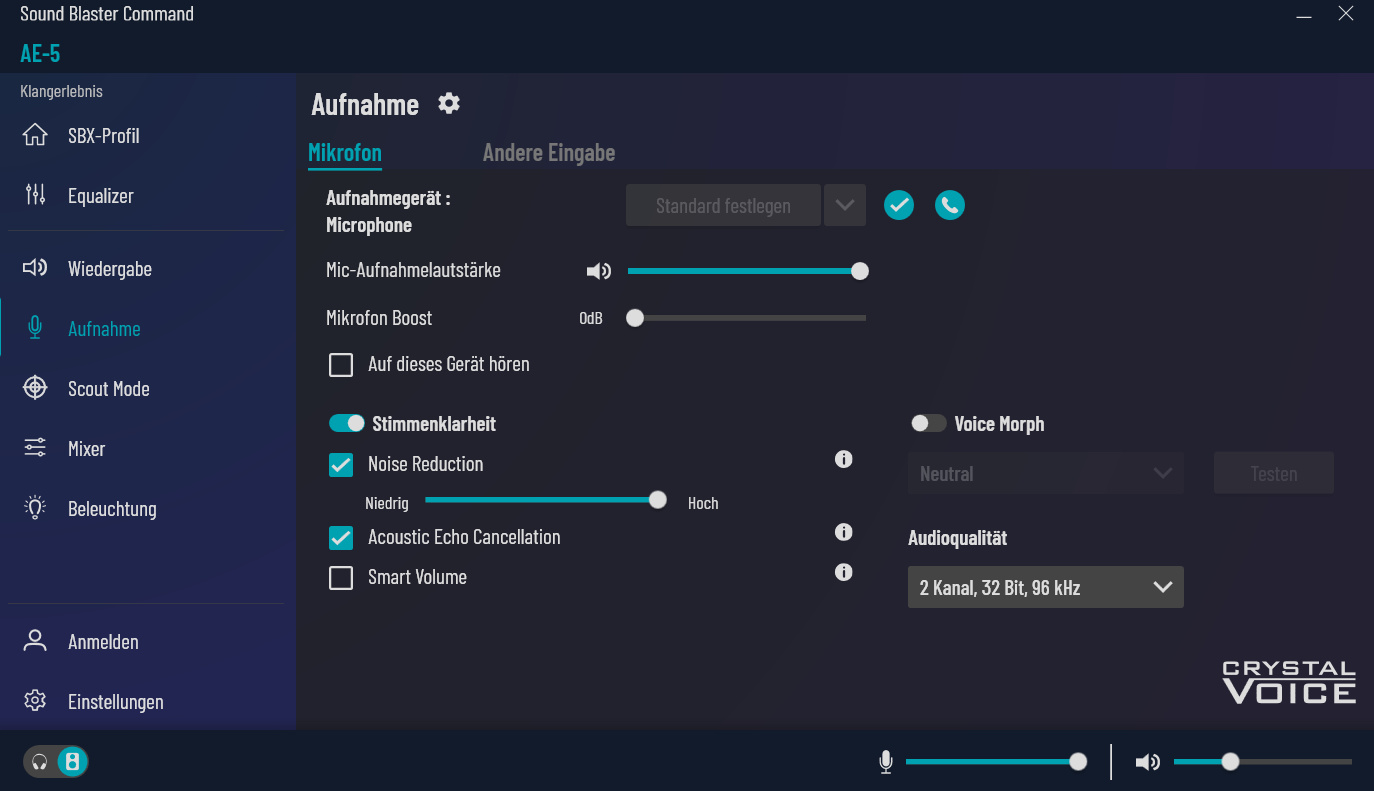The image size is (1374, 791).
Task: Click the Niedrig slider label
Action: pyautogui.click(x=387, y=503)
